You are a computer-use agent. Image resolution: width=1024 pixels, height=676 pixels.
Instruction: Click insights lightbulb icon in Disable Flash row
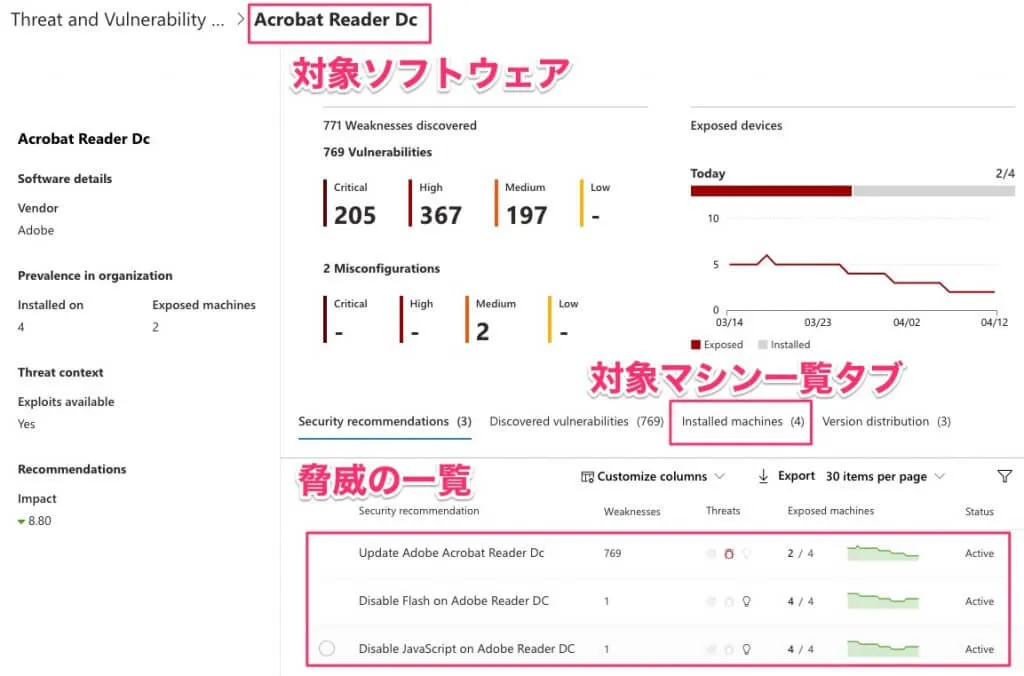coord(746,601)
